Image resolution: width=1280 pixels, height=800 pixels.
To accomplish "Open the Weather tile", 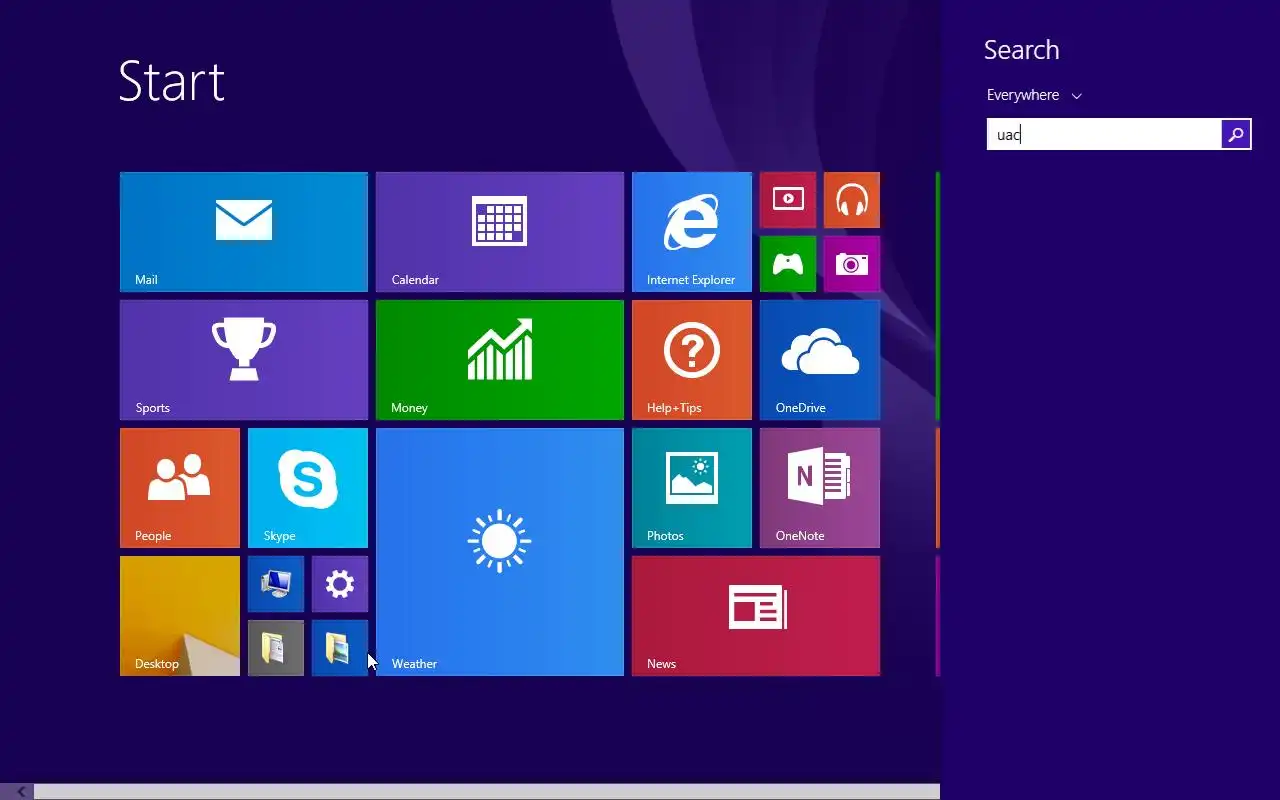I will click(x=500, y=552).
